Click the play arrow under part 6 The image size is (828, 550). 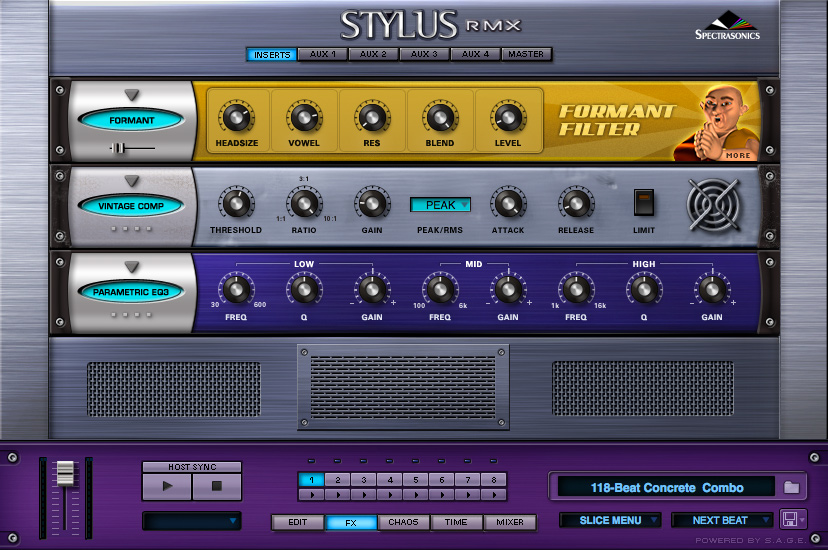(442, 495)
